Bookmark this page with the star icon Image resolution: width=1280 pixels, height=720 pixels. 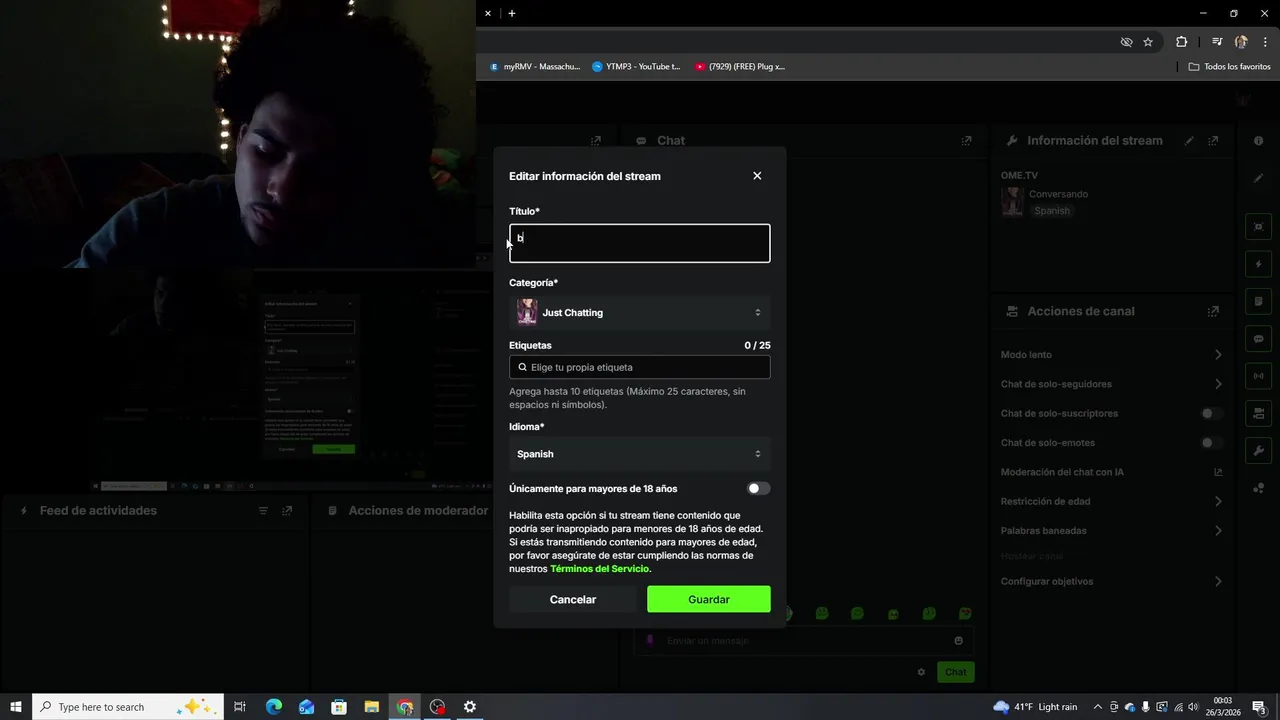(1148, 42)
